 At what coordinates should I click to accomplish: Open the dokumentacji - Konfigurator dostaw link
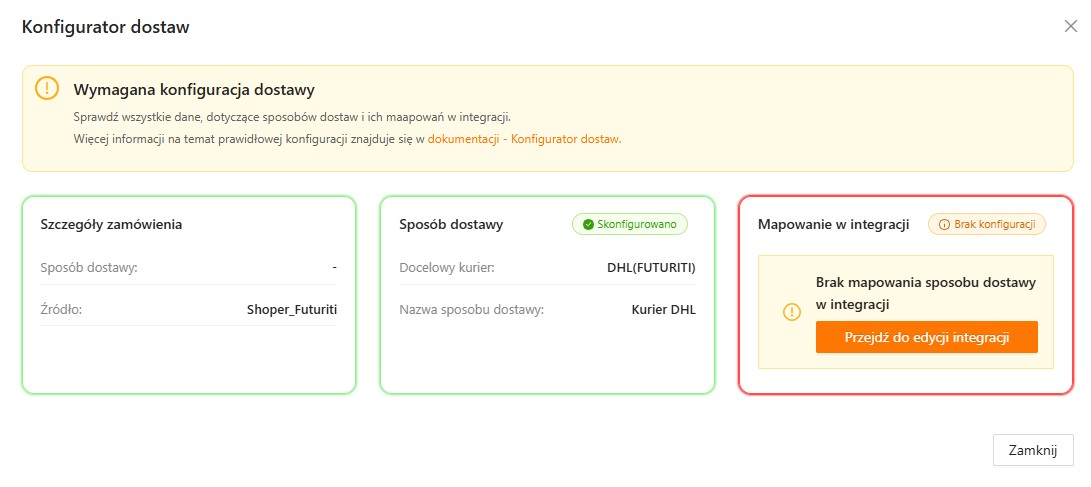coord(524,139)
